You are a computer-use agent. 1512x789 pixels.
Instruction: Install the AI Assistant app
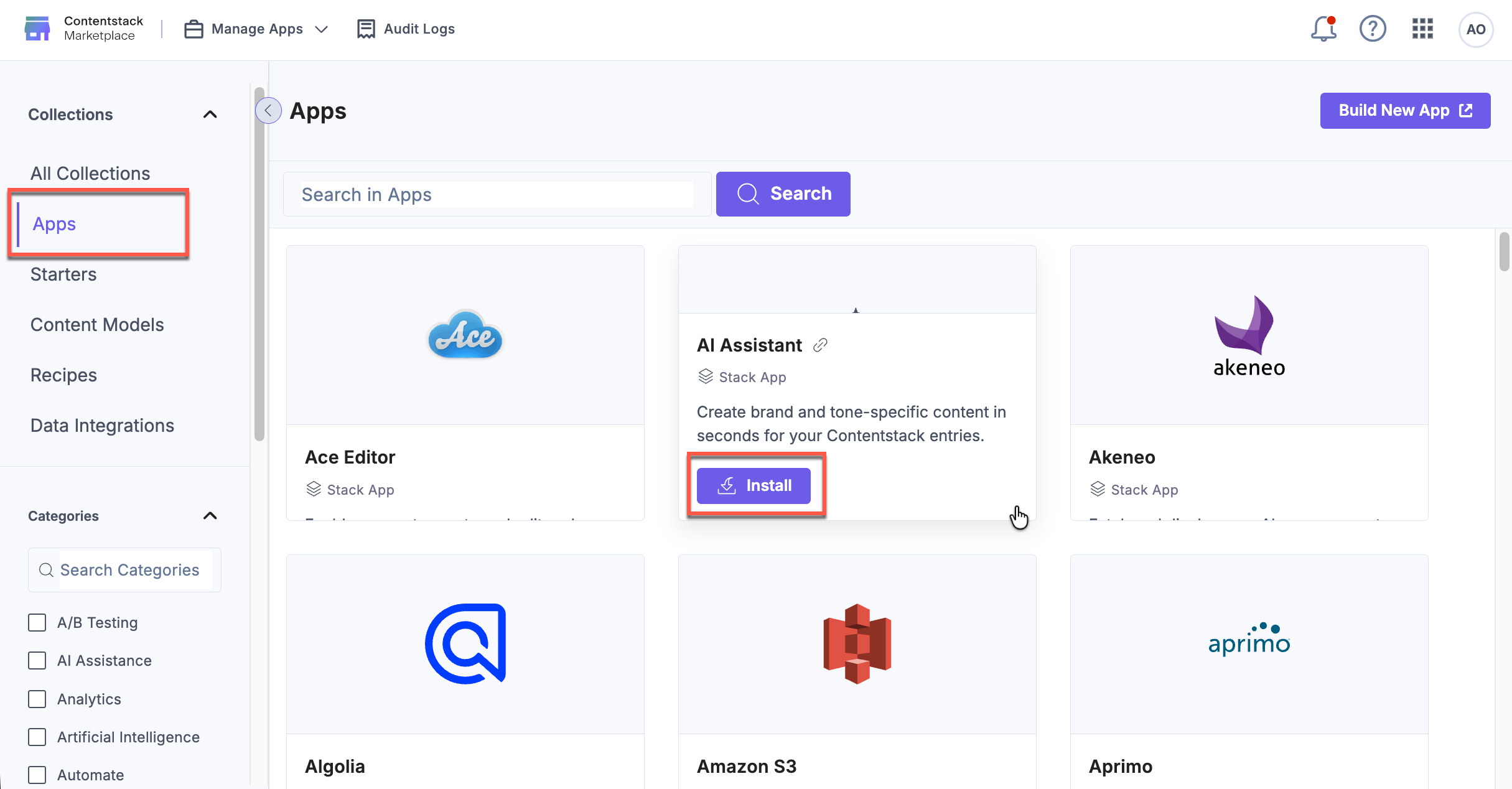click(754, 485)
